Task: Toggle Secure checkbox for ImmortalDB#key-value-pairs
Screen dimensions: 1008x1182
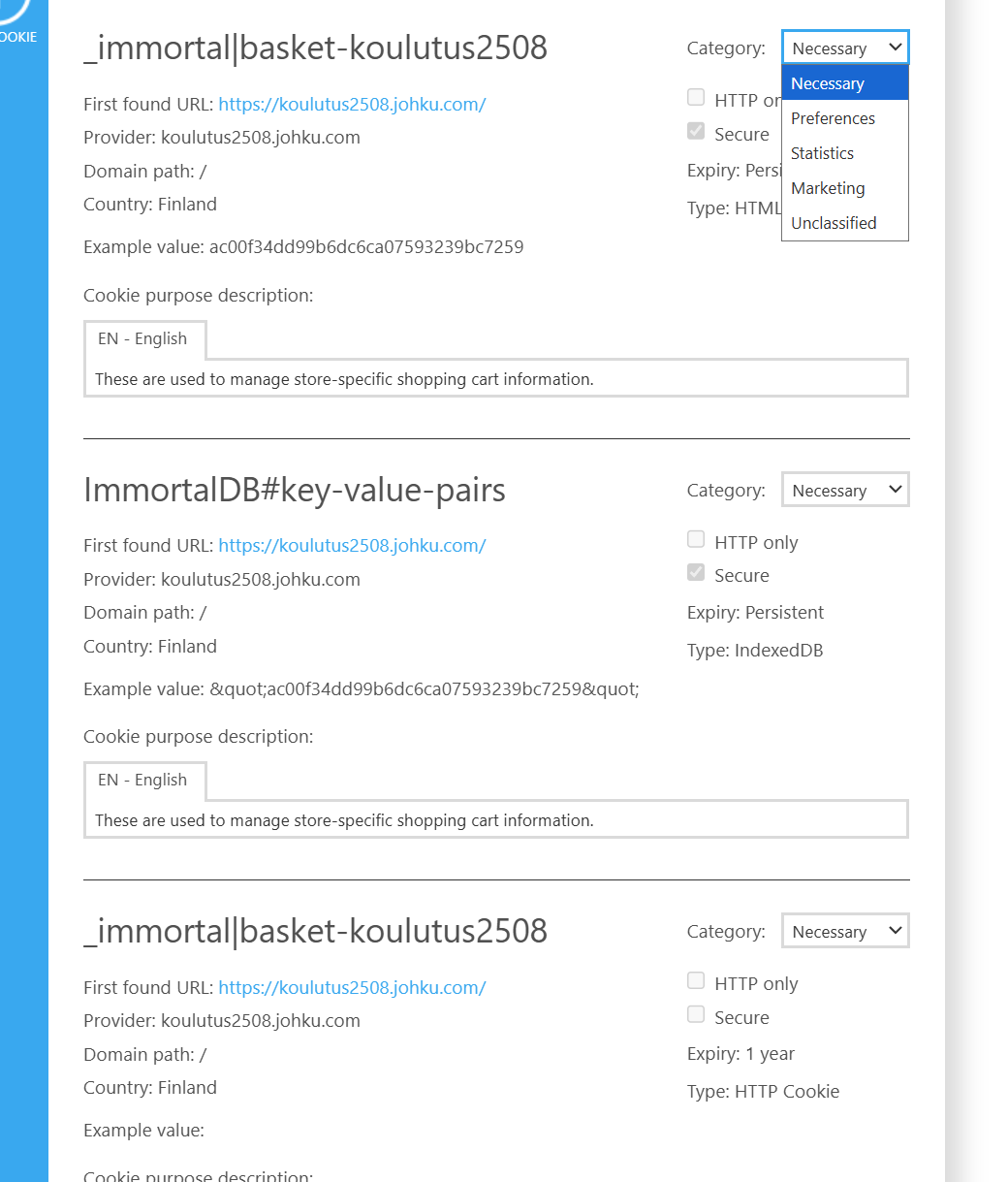Action: tap(696, 573)
